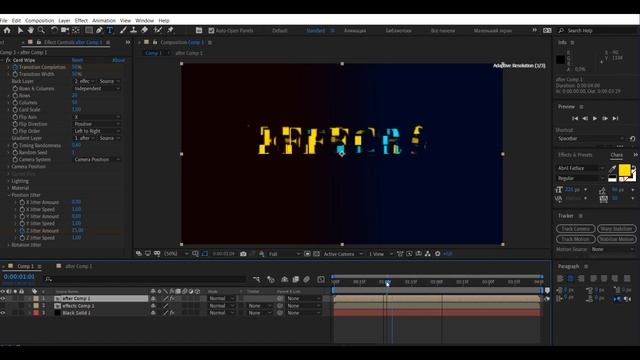
Task: Select the Rotation tool
Action: 54,31
